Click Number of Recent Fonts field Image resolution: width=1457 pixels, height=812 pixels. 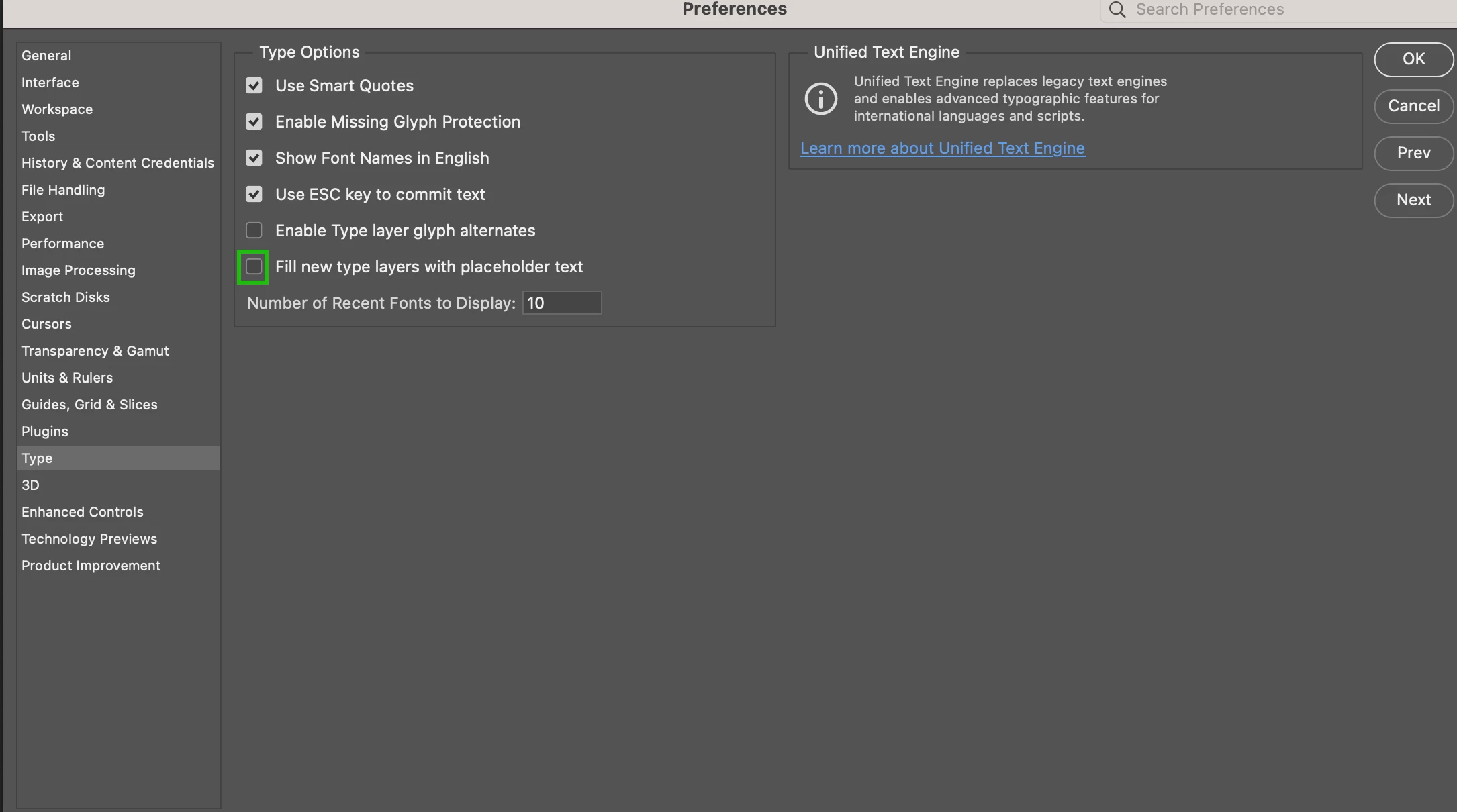click(561, 303)
